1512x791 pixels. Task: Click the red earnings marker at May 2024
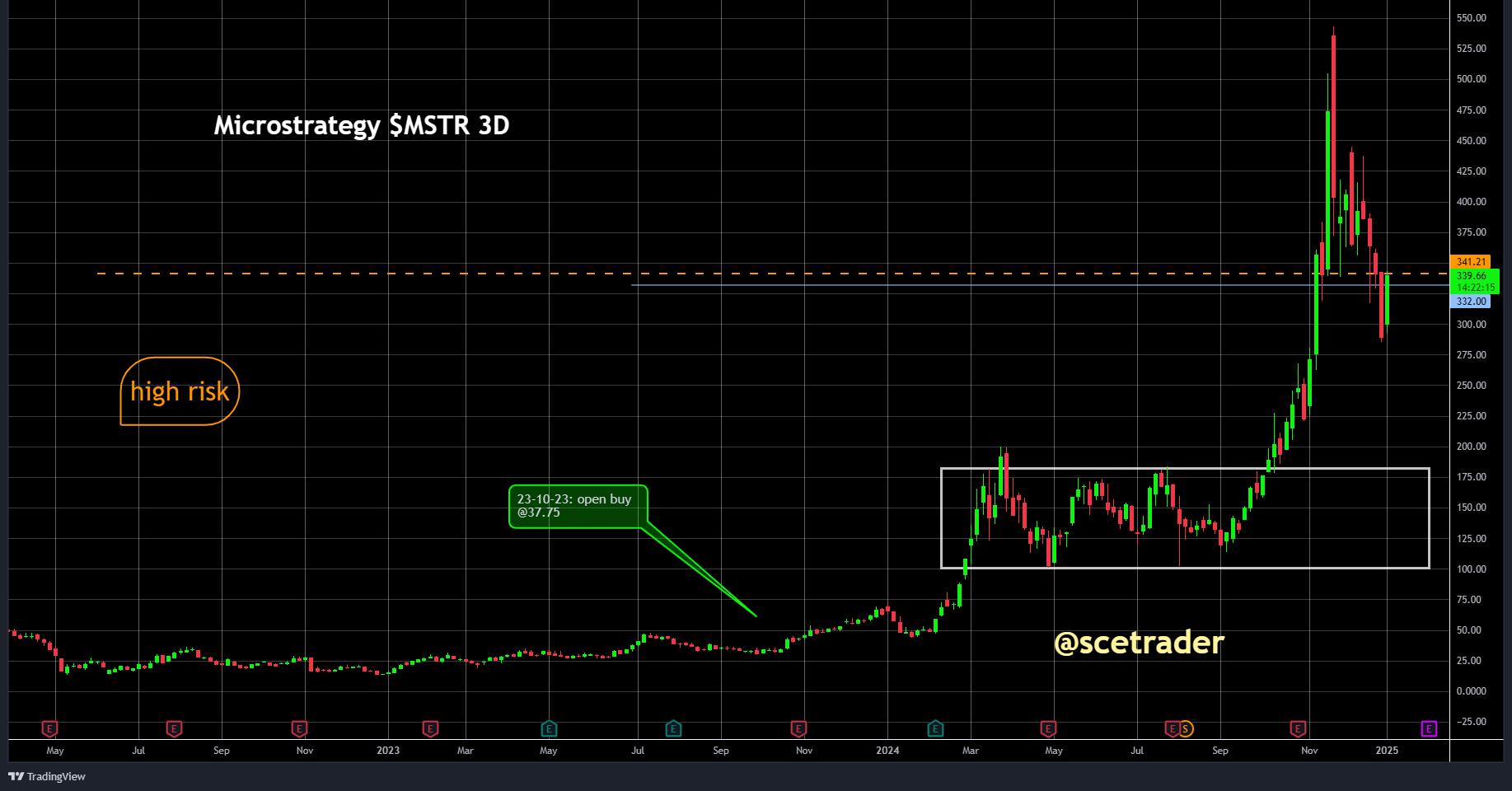coord(1048,728)
